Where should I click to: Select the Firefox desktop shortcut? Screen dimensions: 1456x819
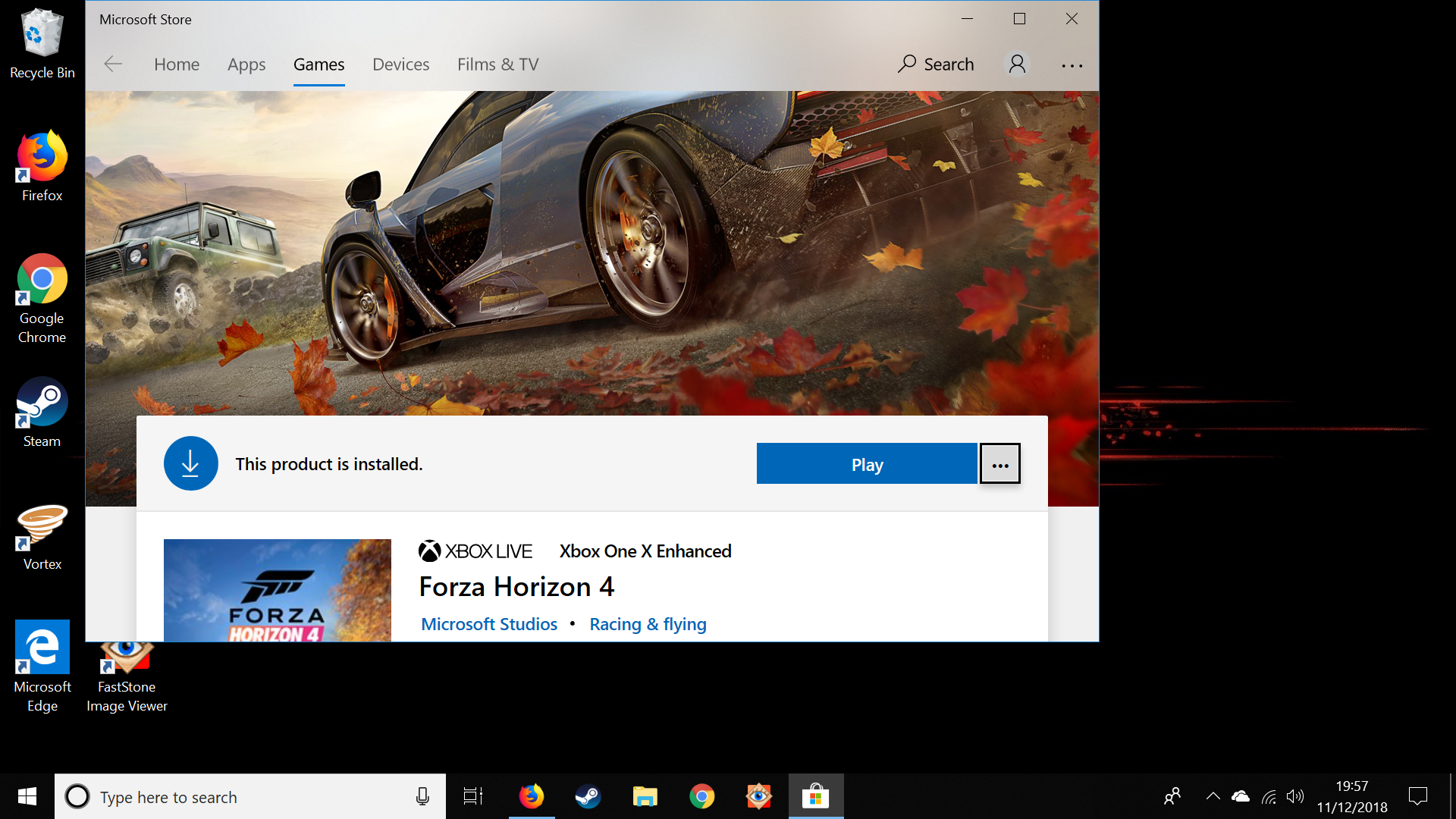coord(42,166)
